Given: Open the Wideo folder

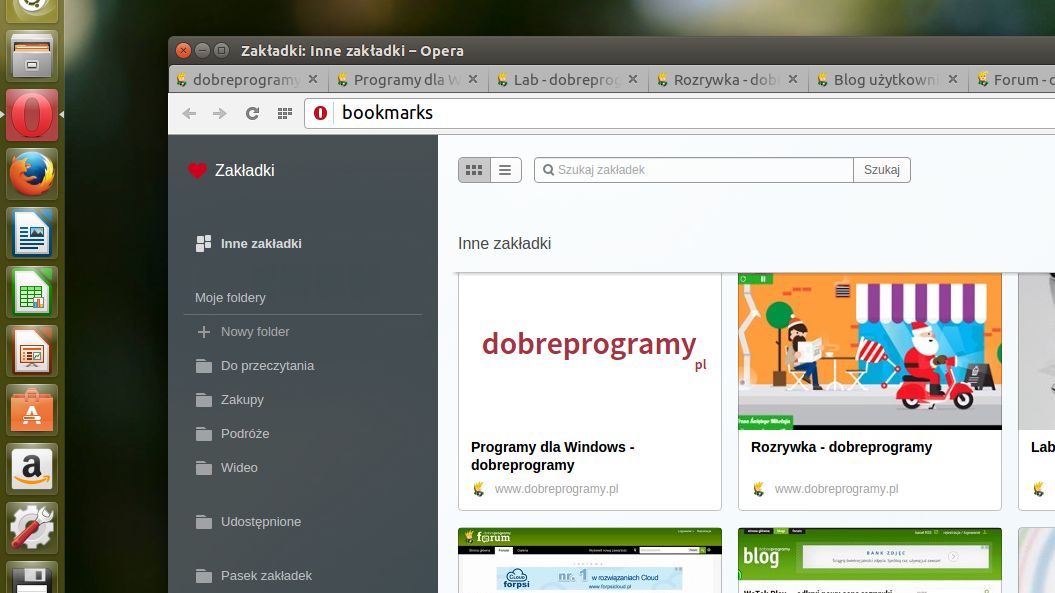Looking at the screenshot, I should [x=239, y=468].
